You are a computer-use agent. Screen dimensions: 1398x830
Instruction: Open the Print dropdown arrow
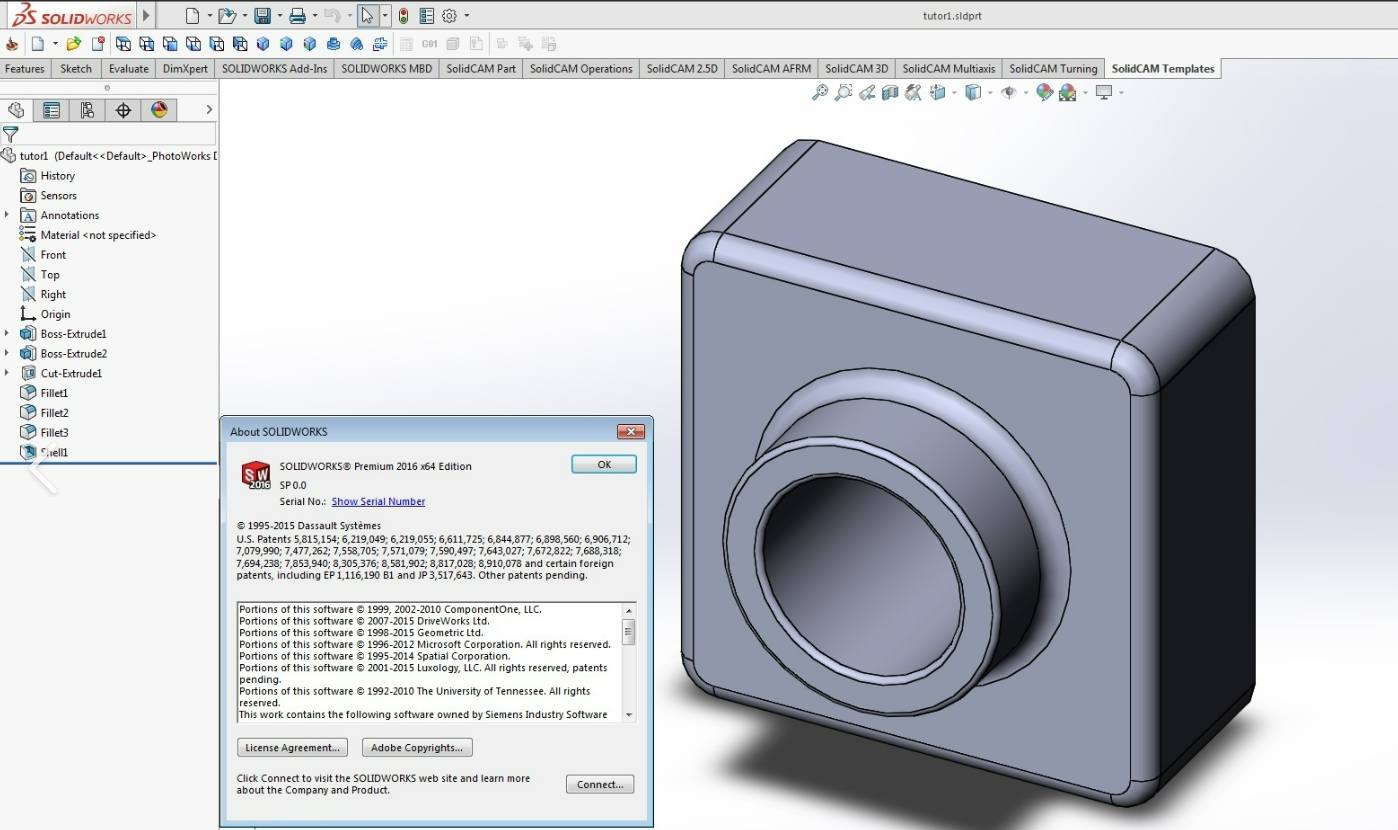pyautogui.click(x=314, y=16)
